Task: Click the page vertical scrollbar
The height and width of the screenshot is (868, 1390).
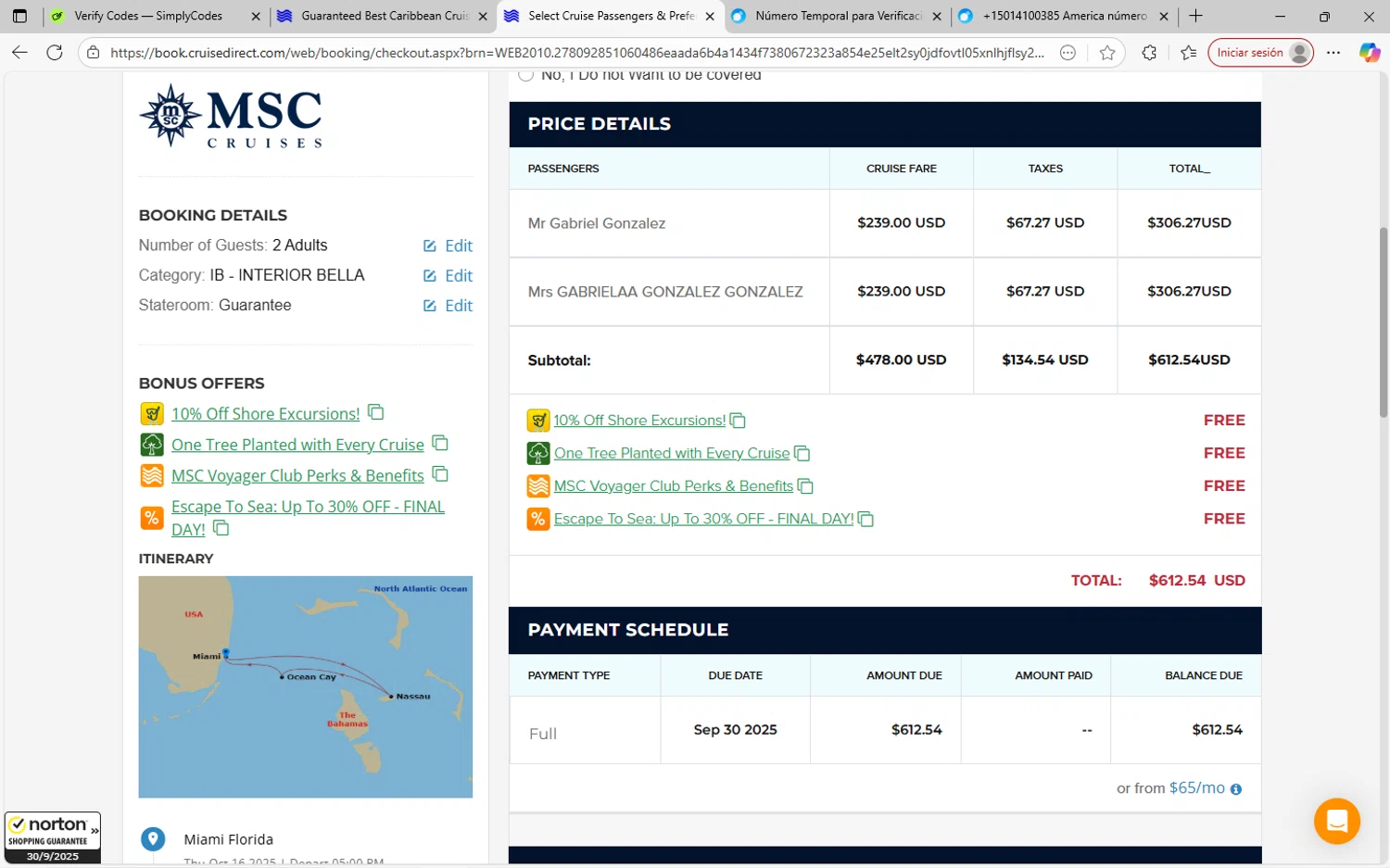Action: (x=1384, y=321)
